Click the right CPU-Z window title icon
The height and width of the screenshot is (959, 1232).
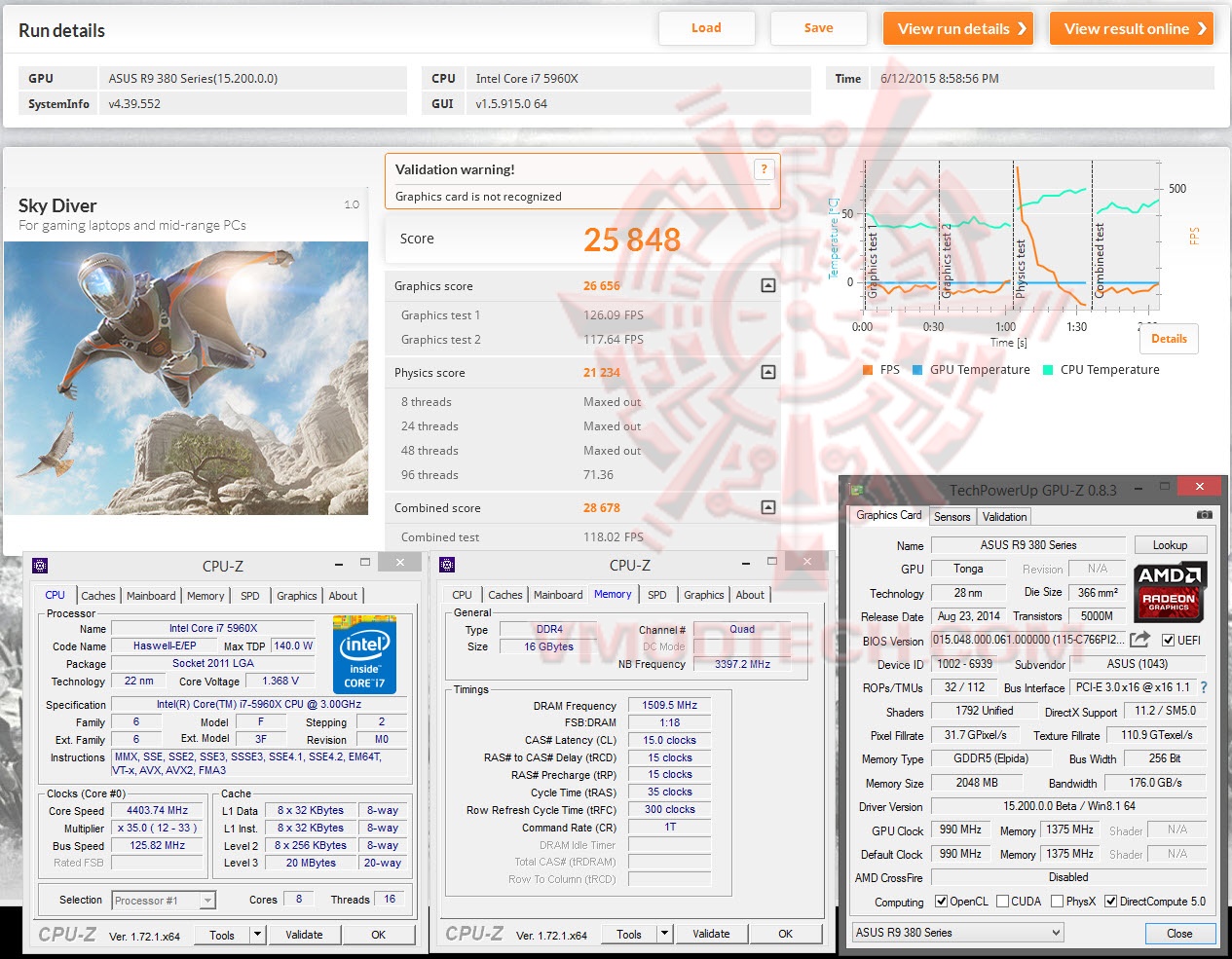point(447,565)
